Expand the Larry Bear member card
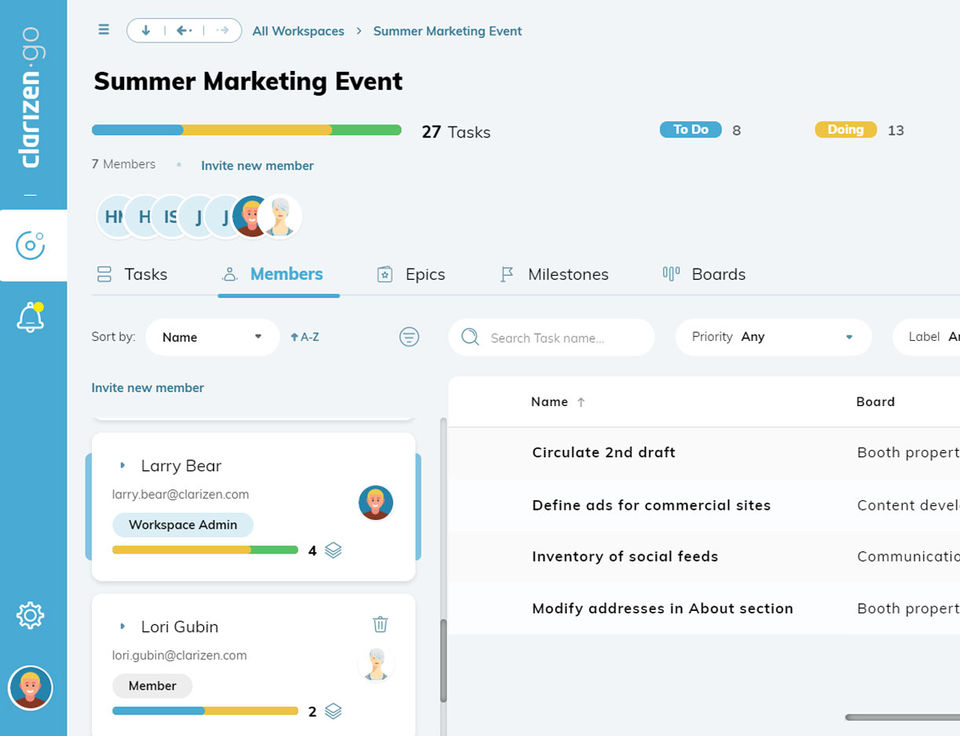Screen dimensions: 960x736 pyautogui.click(x=122, y=466)
